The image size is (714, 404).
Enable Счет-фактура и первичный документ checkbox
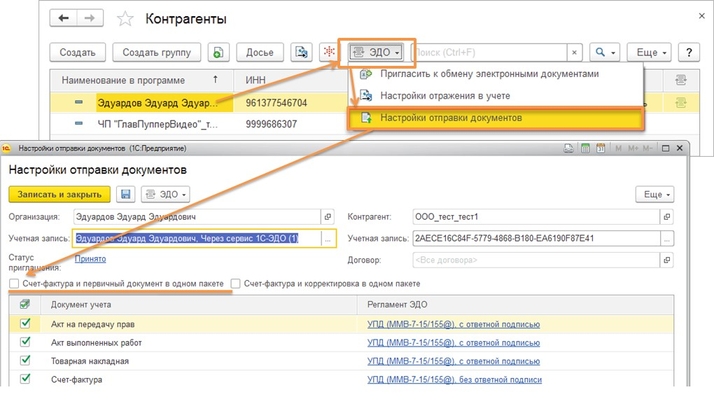tap(14, 284)
